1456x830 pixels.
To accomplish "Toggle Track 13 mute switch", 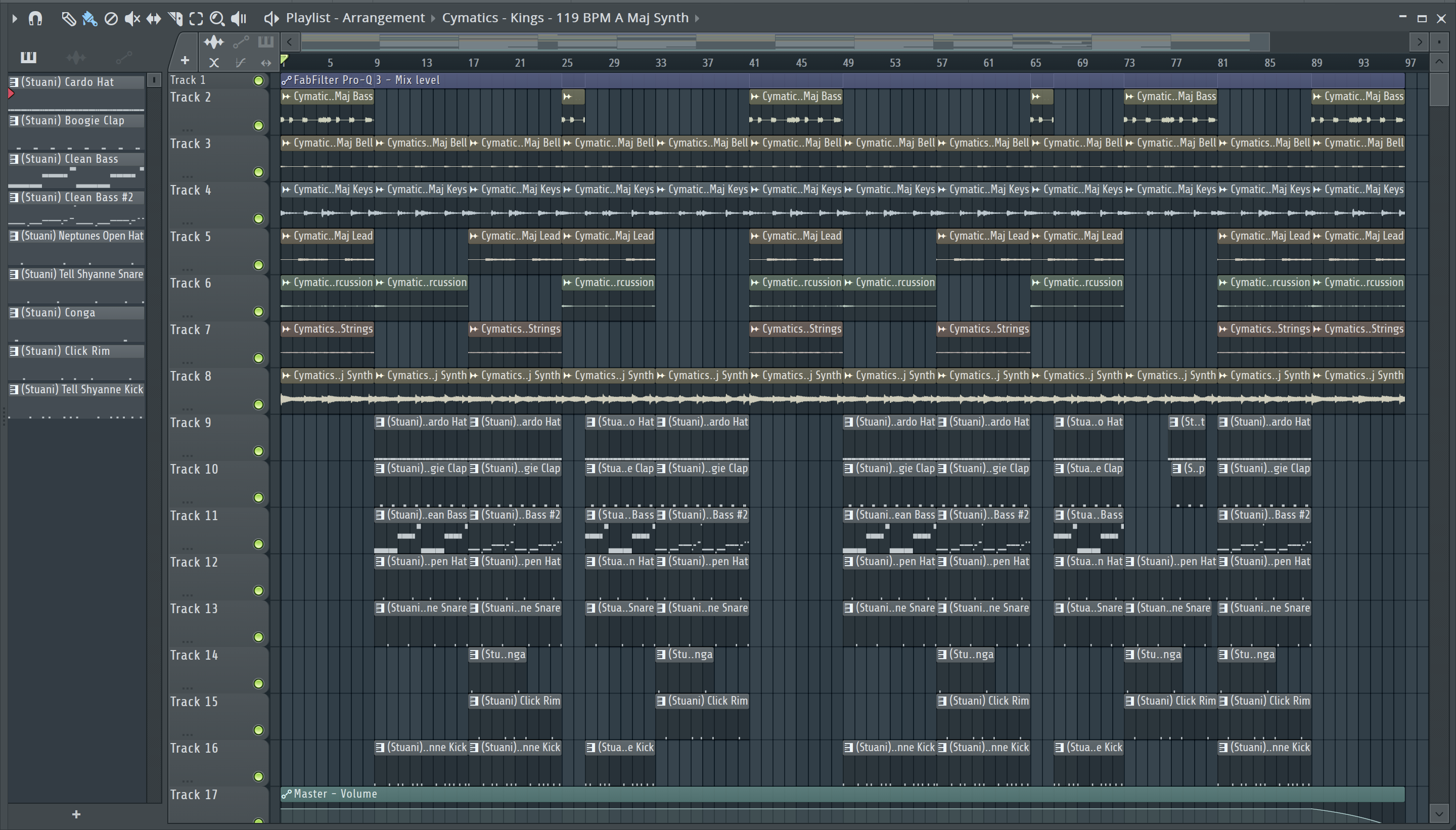I will coord(258,637).
